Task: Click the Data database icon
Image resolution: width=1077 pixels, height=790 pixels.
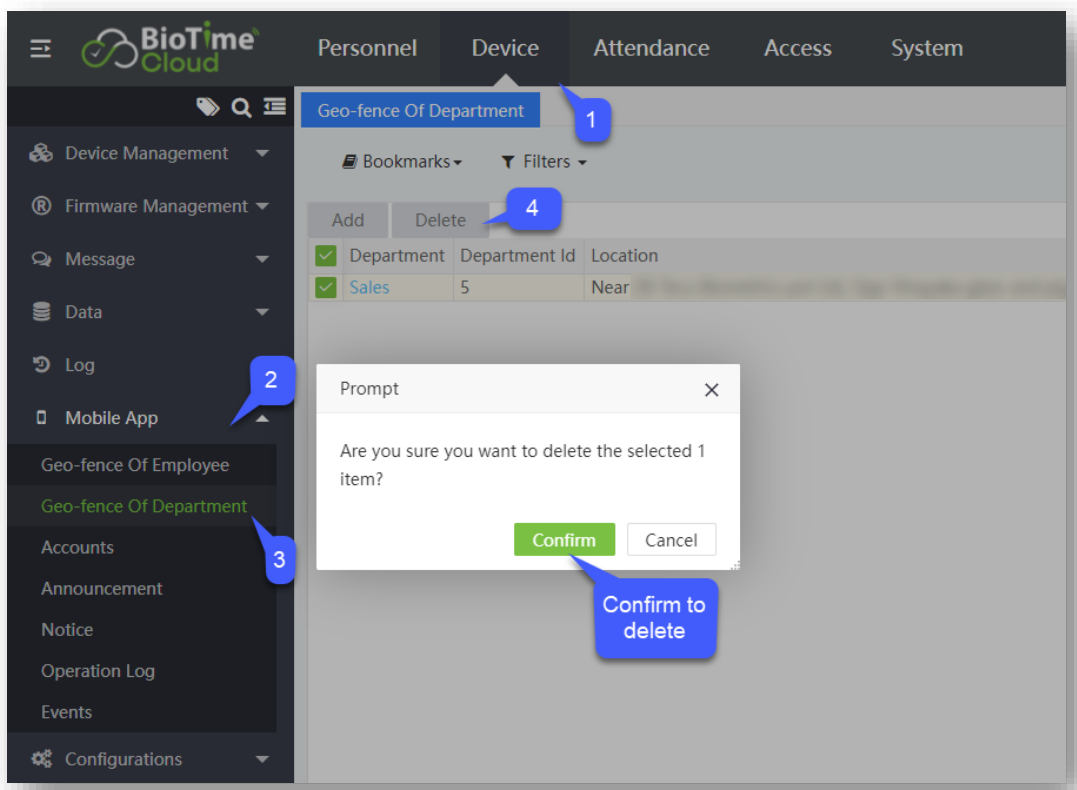Action: tap(41, 312)
